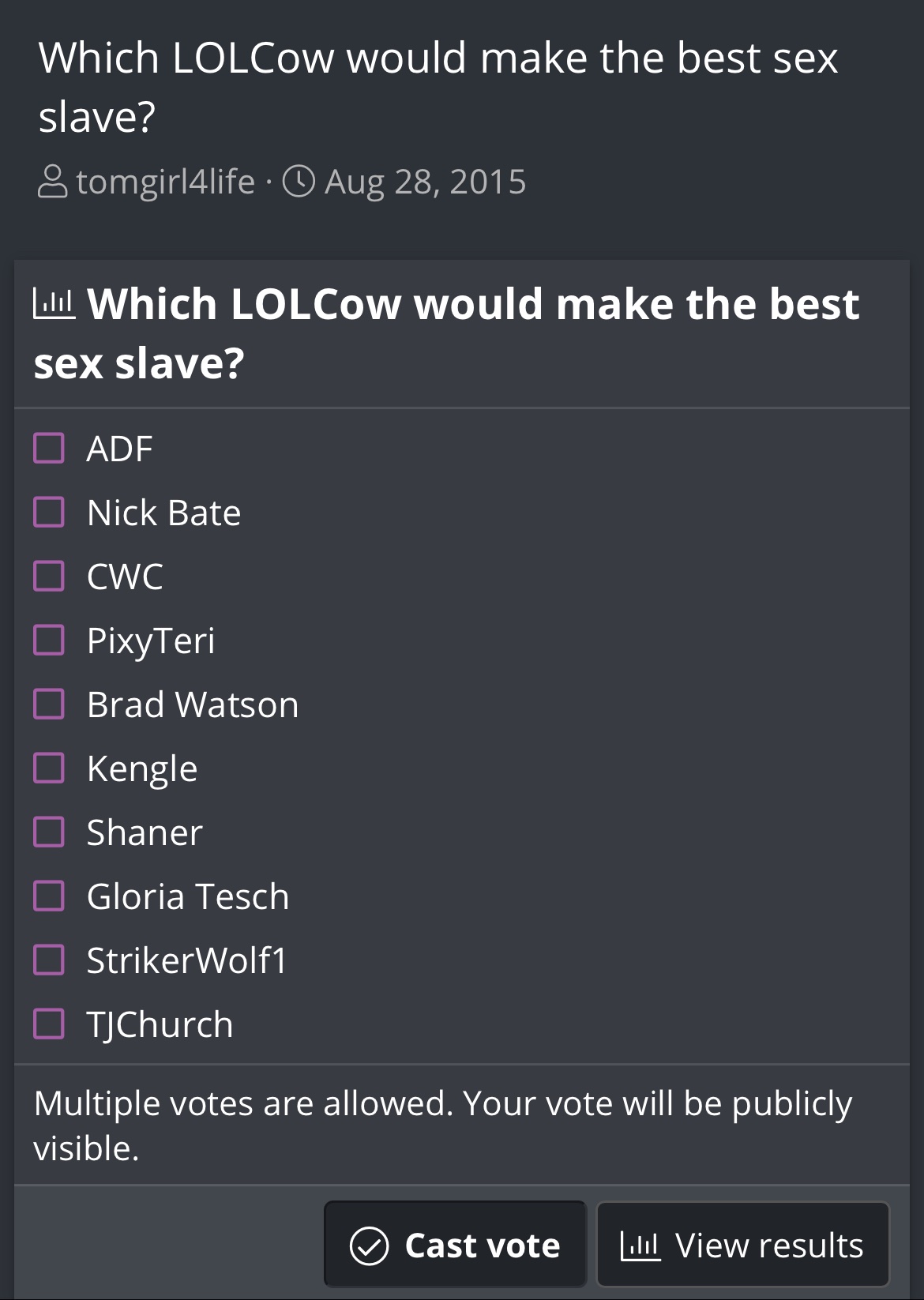Screen dimensions: 924x1300
Task: Tick the ADF checkbox
Action: 49,448
